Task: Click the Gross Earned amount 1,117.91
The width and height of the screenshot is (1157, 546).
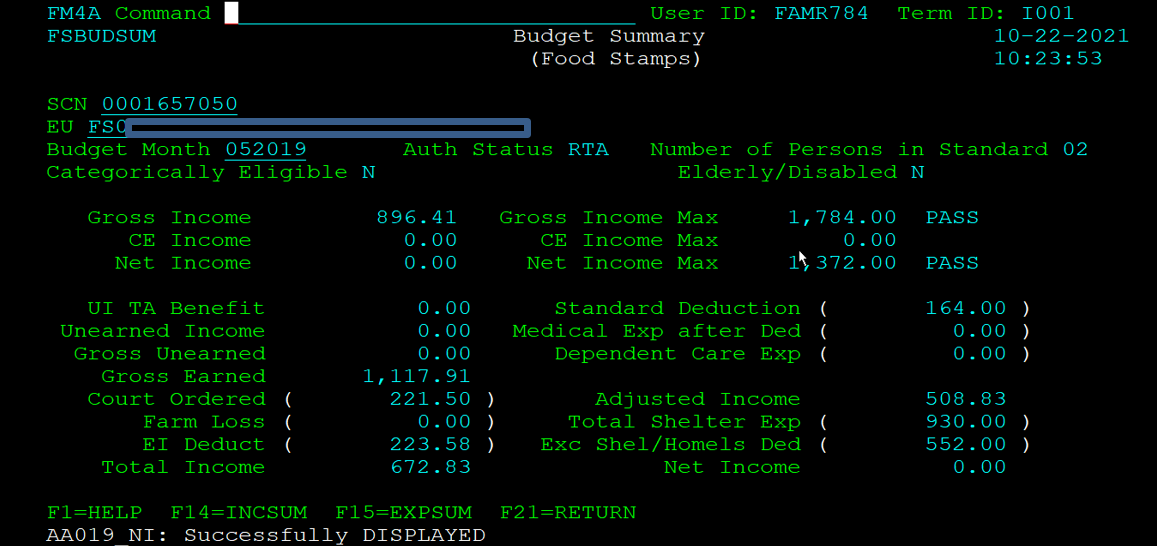Action: 416,377
